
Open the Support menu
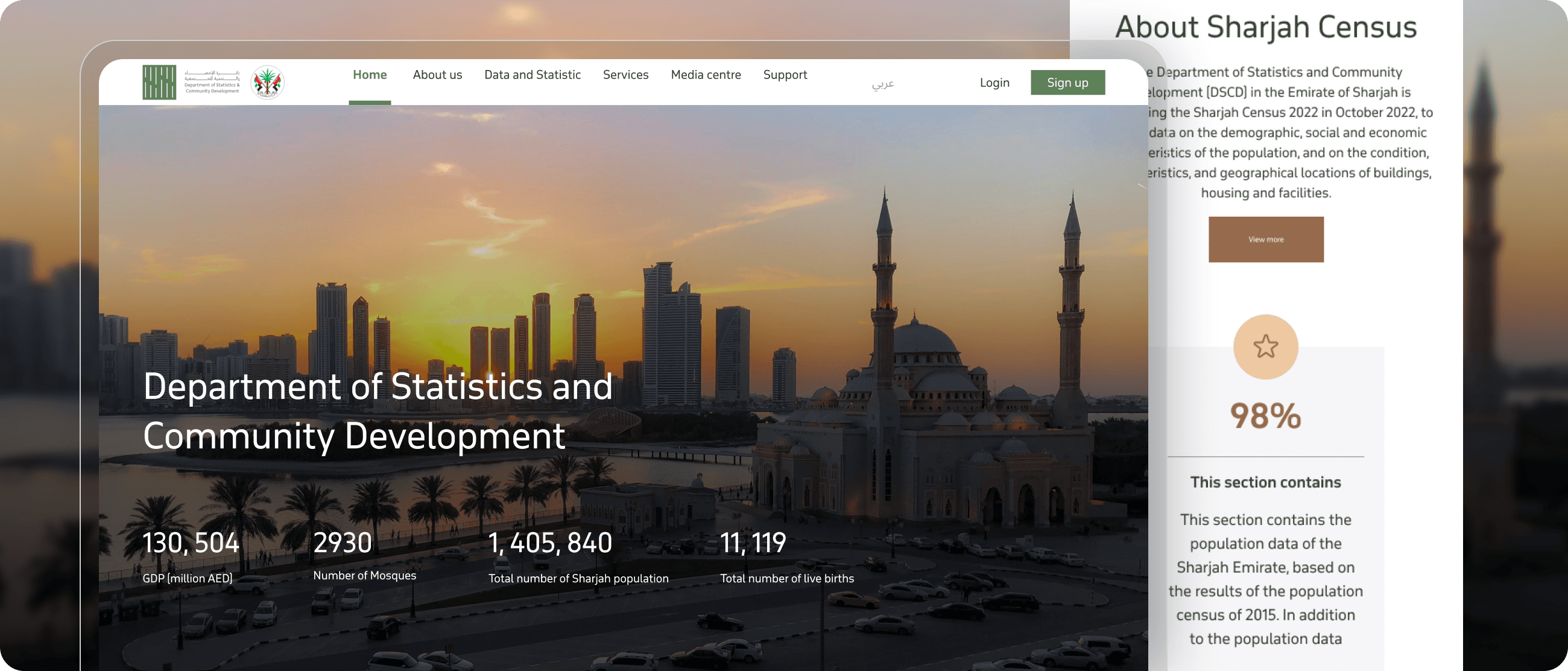[785, 75]
